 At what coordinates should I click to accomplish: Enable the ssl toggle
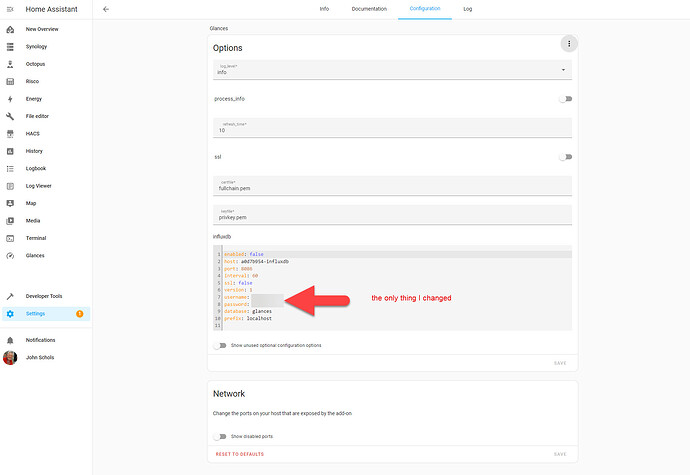pos(566,157)
